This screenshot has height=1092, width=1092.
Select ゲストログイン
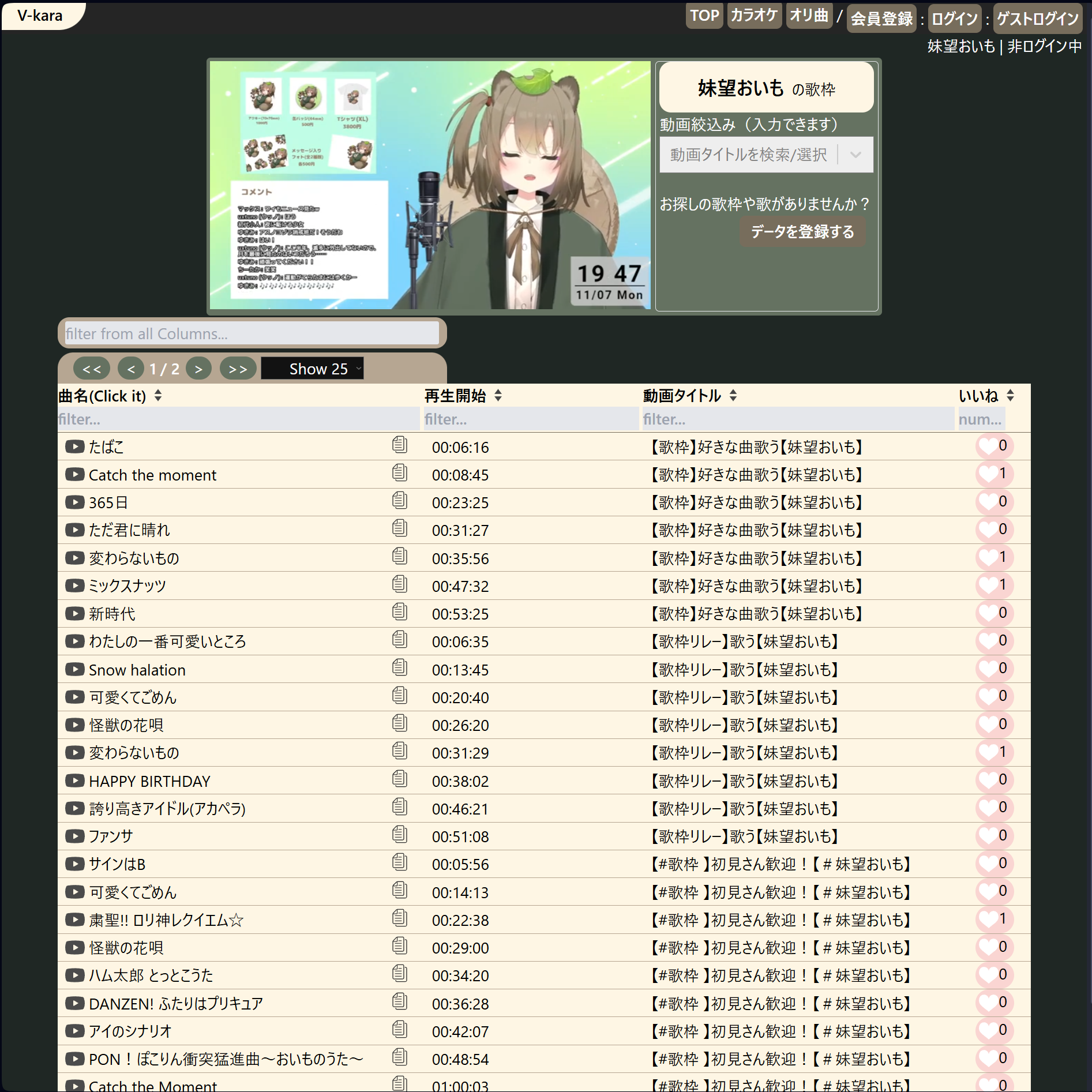click(x=1037, y=18)
